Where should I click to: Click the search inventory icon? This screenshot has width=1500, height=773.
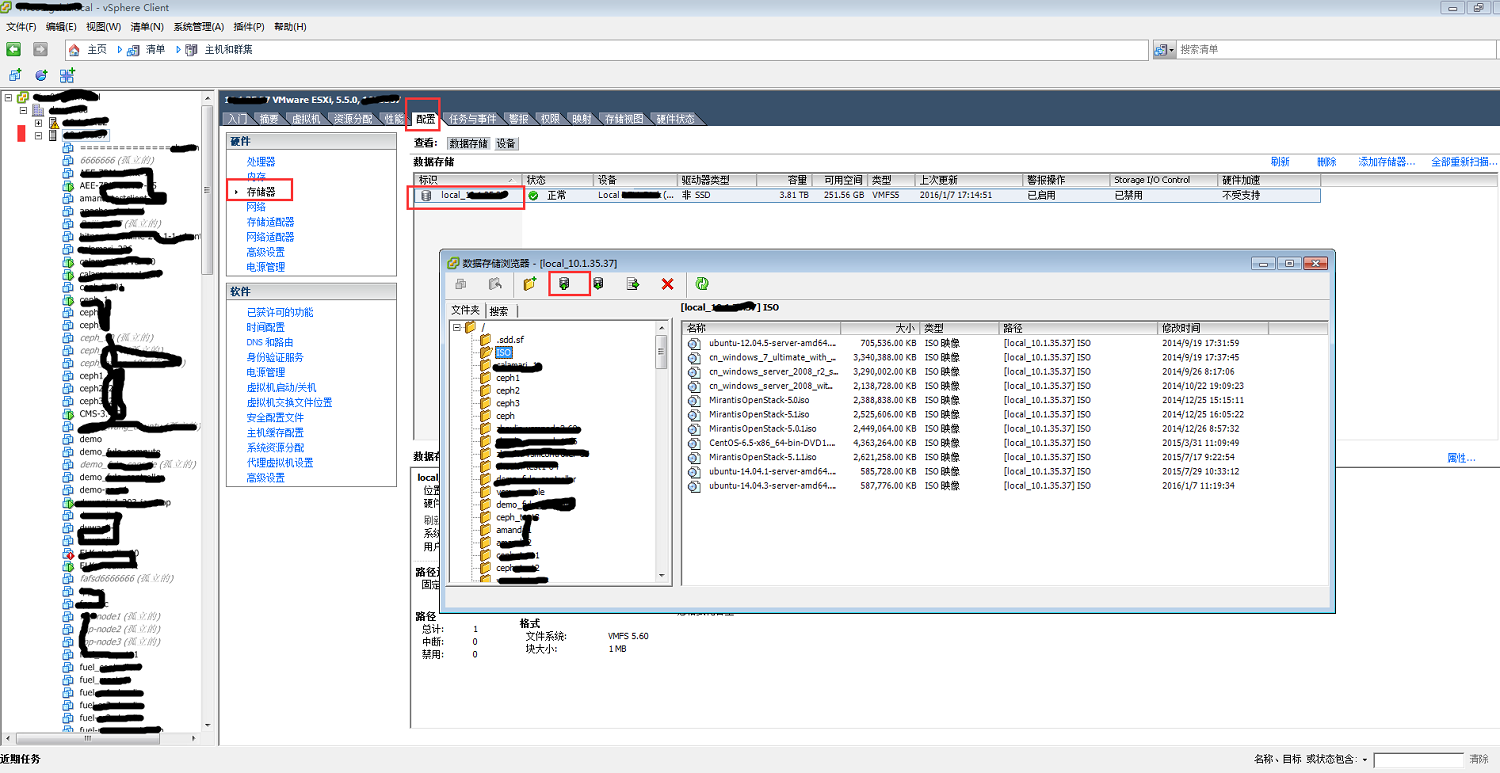pos(1160,49)
